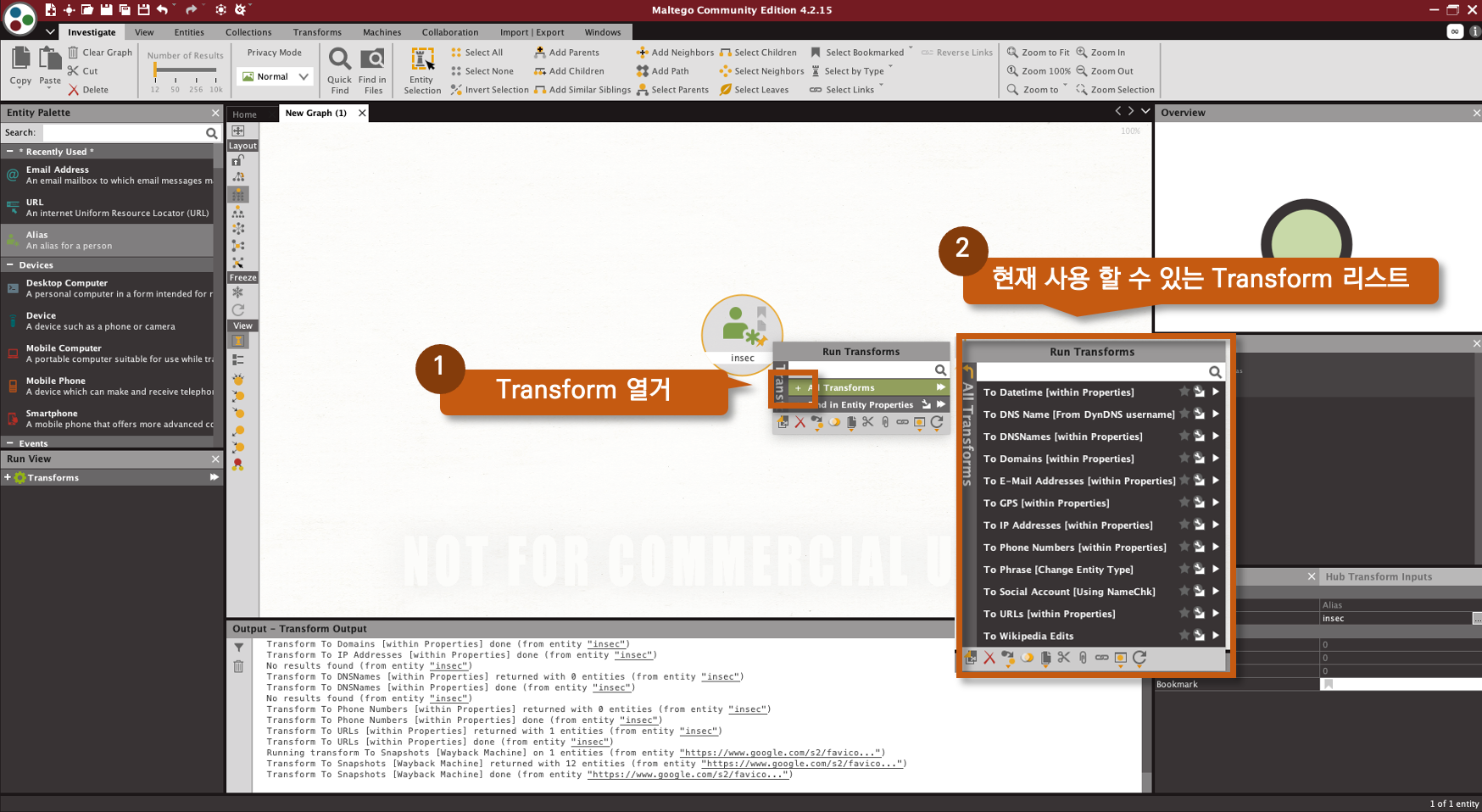Open Find in Files
This screenshot has width=1482, height=812.
pyautogui.click(x=372, y=70)
